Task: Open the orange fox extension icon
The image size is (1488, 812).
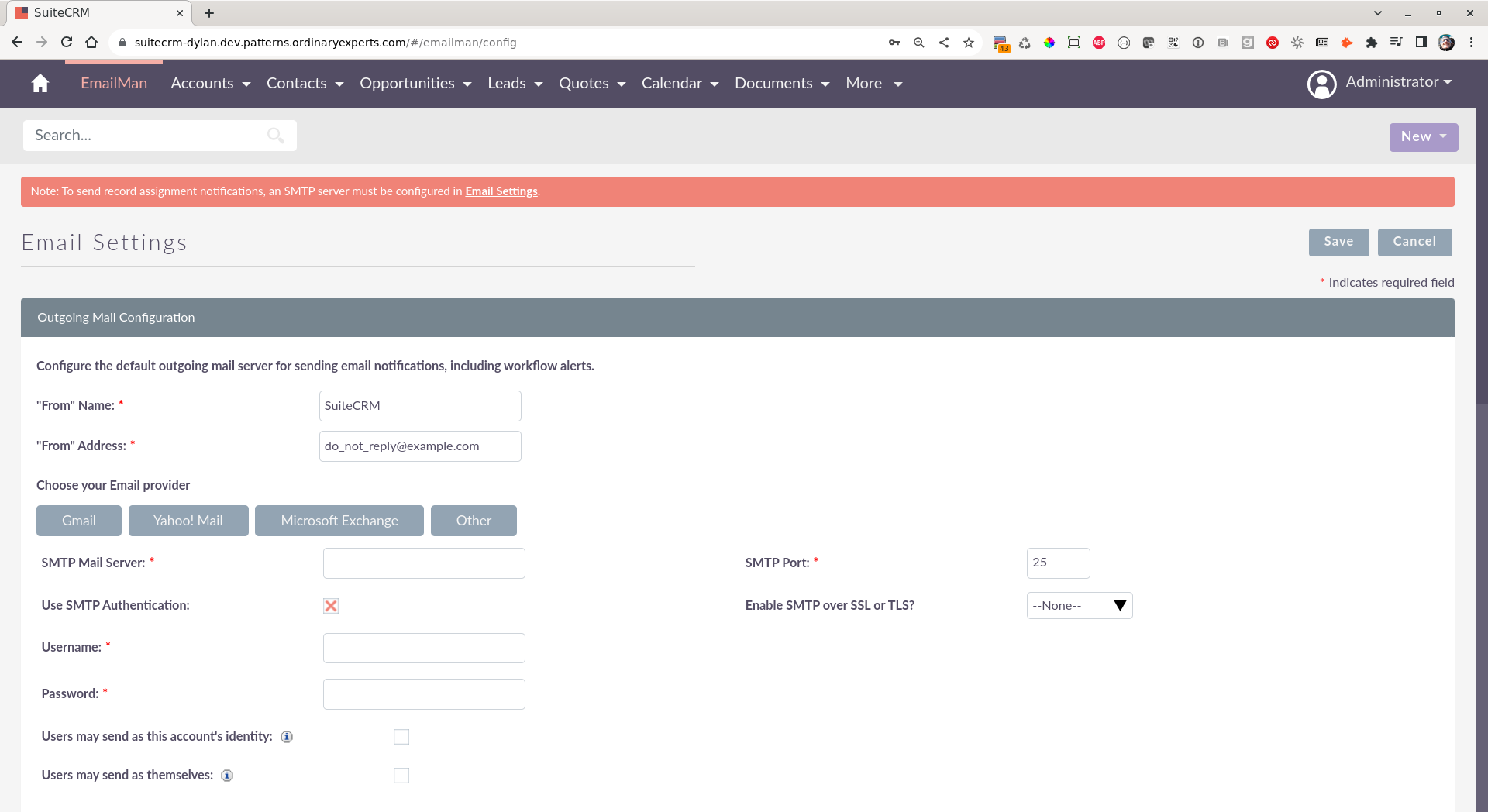Action: pyautogui.click(x=1347, y=43)
